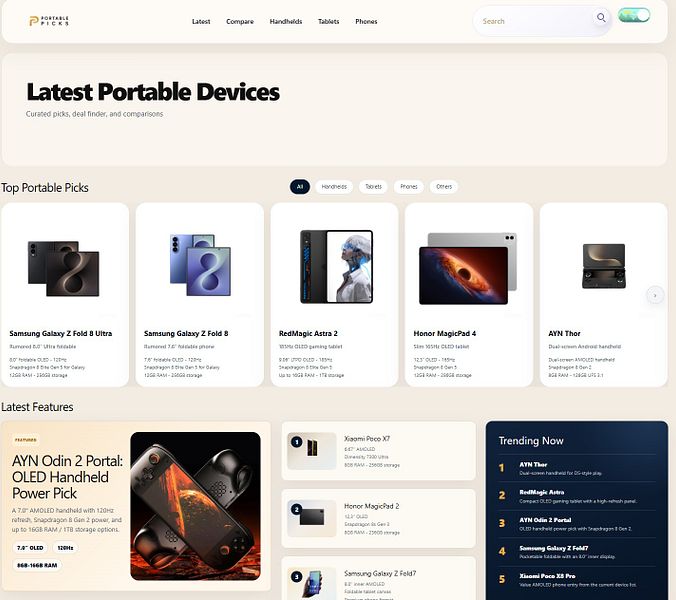Click the RedMagic Astra 2 card title
This screenshot has height=600, width=676.
coord(308,334)
